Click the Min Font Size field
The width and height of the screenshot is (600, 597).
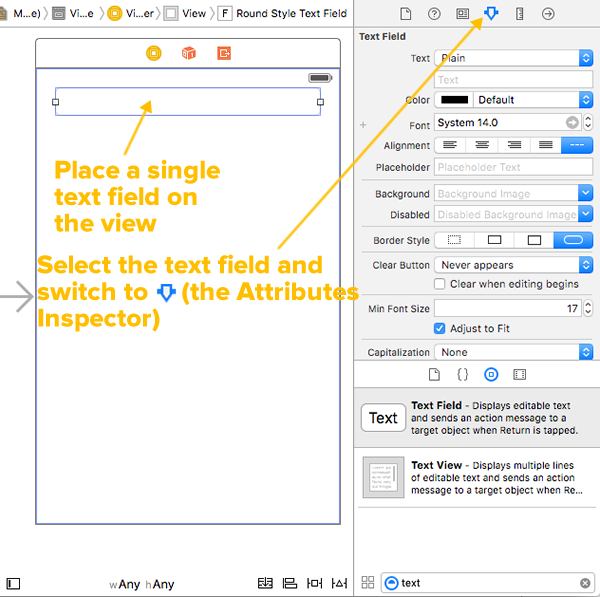508,308
